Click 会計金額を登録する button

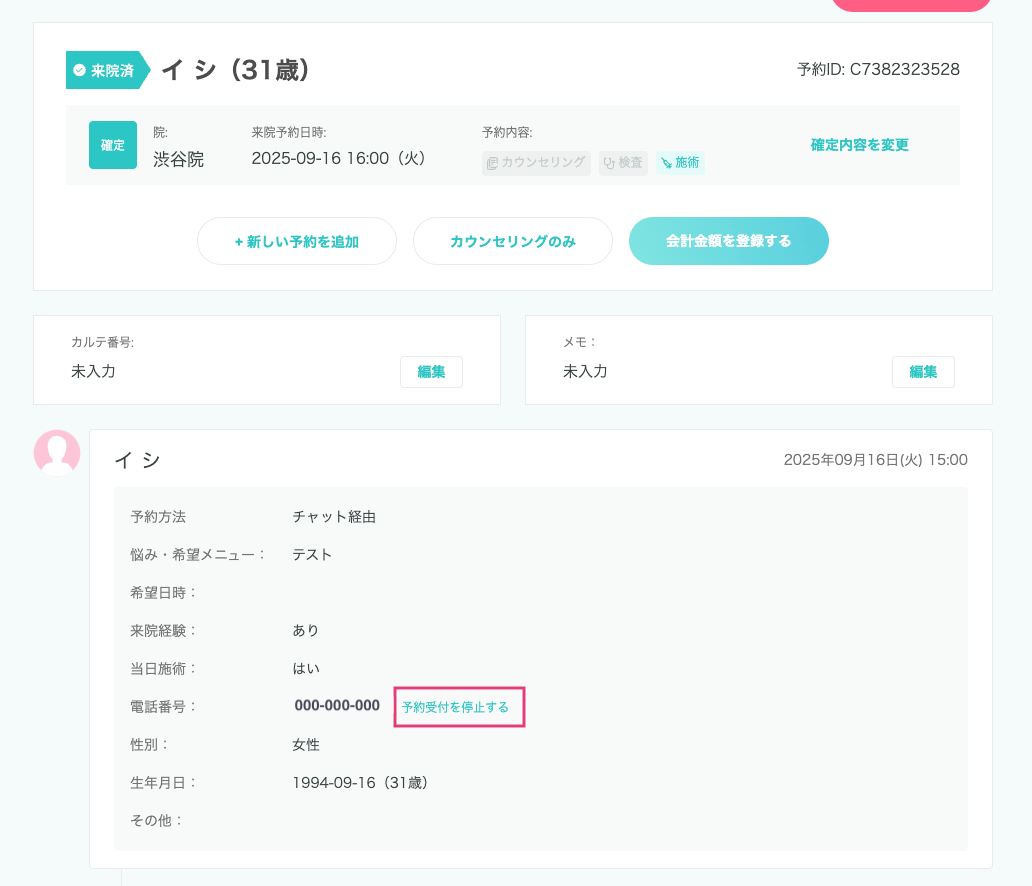729,241
